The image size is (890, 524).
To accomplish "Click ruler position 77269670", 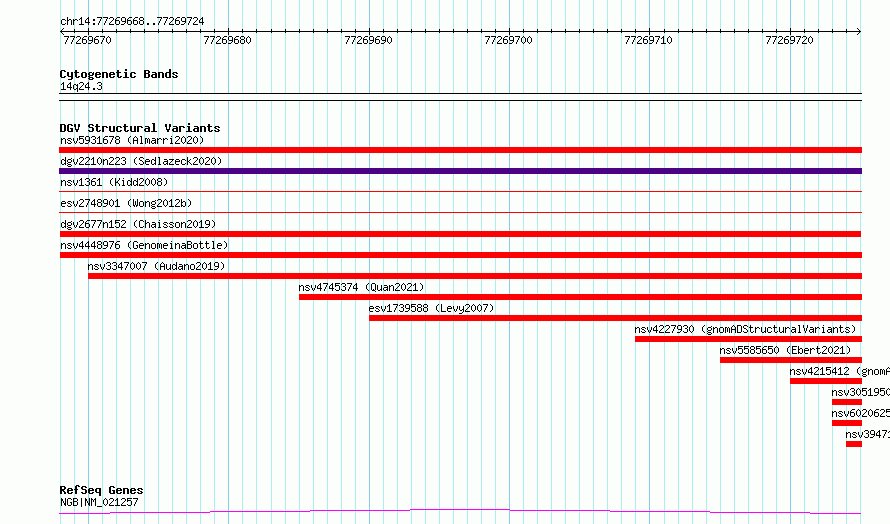I will tap(87, 40).
